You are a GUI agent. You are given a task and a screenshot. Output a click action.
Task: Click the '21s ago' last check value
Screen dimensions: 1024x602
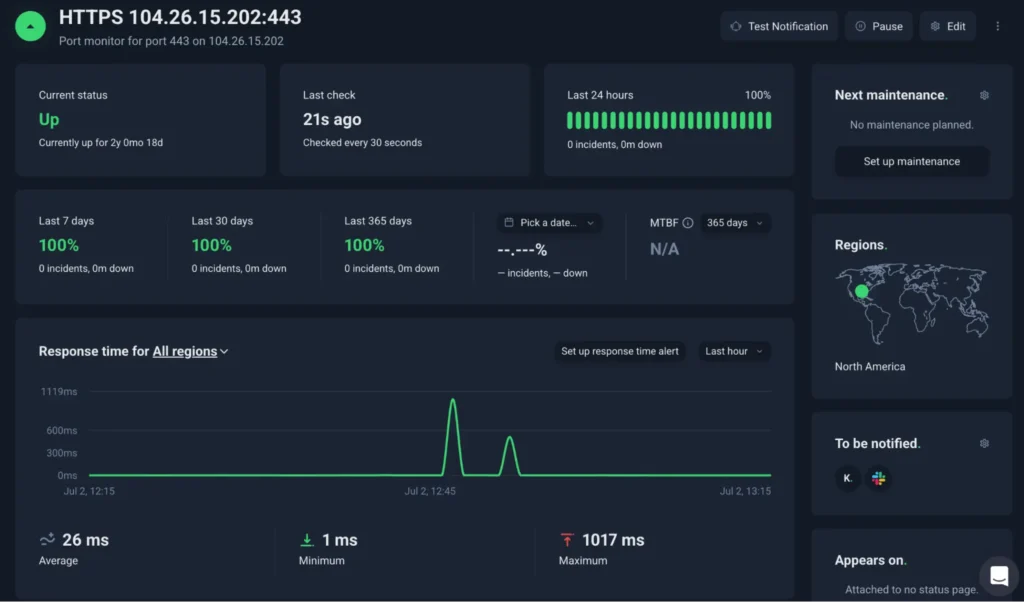coord(332,119)
